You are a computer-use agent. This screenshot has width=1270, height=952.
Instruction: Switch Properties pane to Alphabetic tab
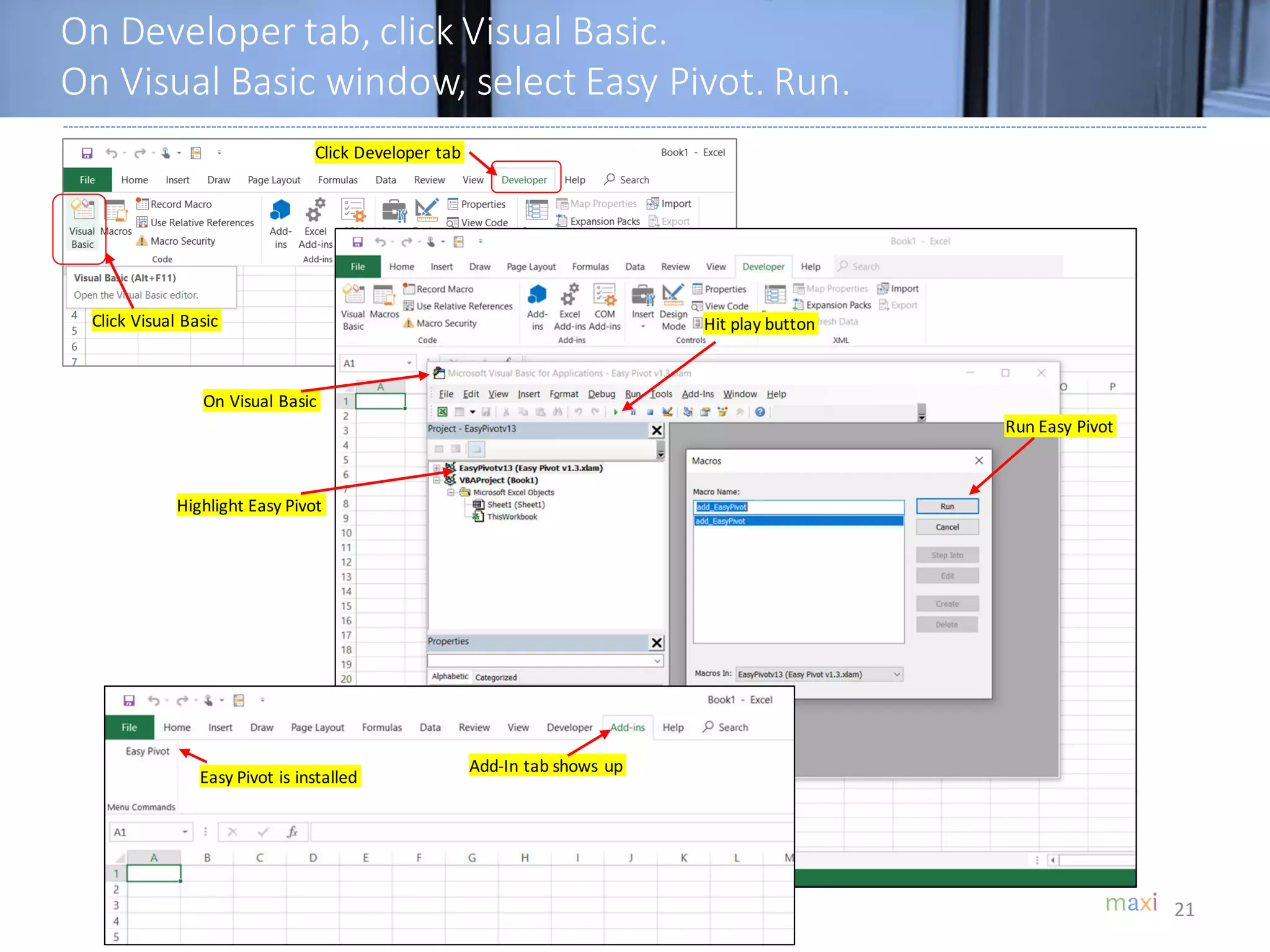(x=450, y=677)
